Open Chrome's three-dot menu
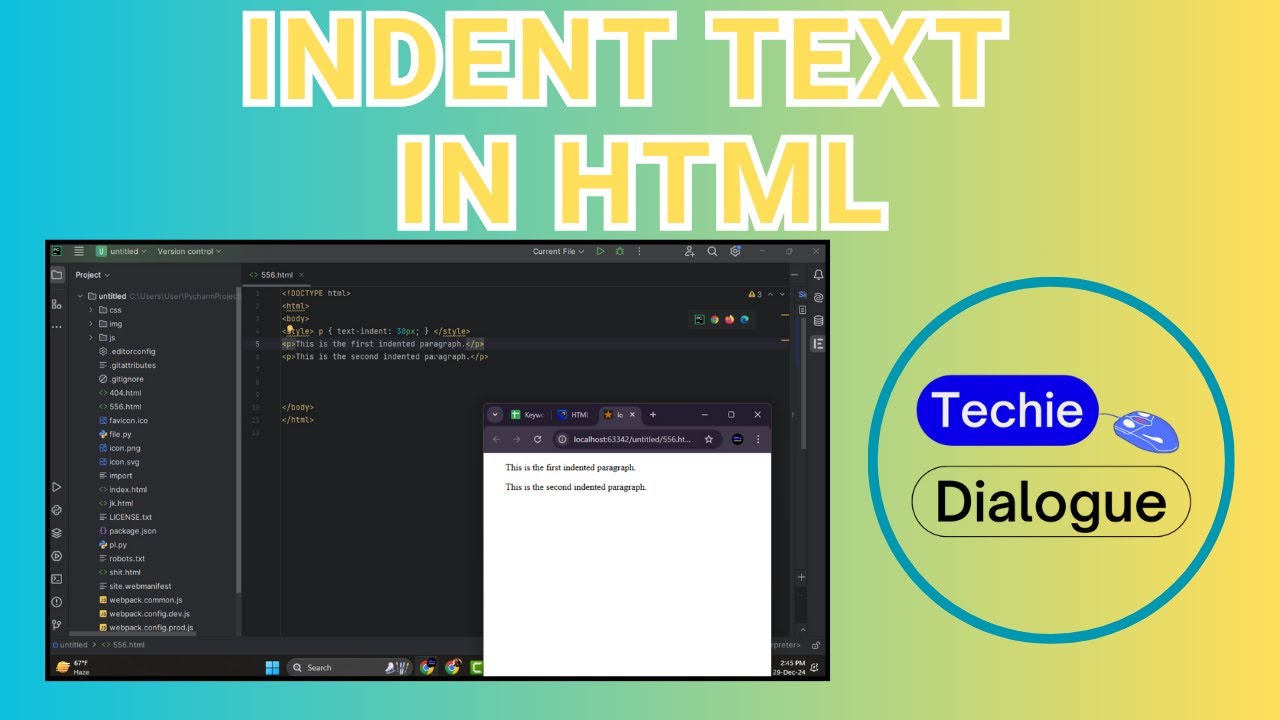The image size is (1280, 720). 758,439
